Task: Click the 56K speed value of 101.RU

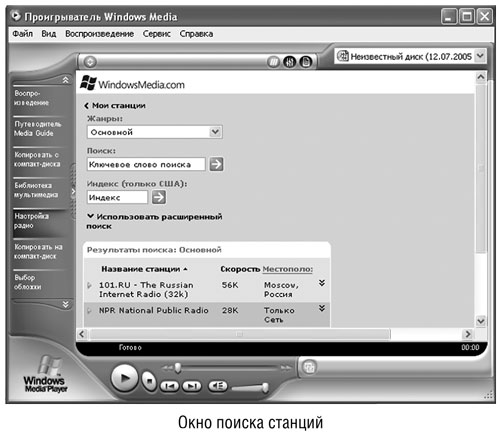Action: tap(230, 285)
